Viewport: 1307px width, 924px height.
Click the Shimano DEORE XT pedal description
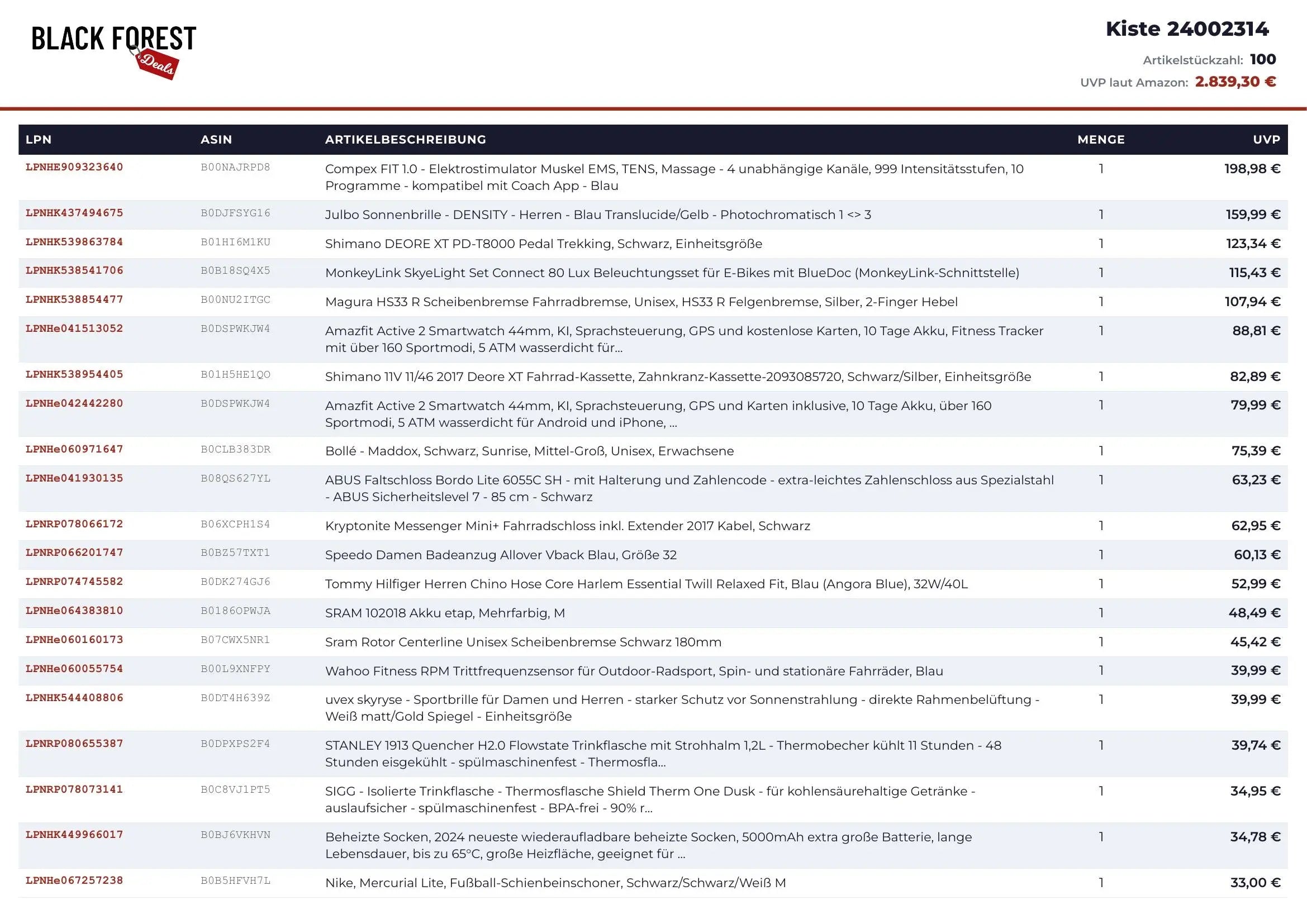click(544, 244)
